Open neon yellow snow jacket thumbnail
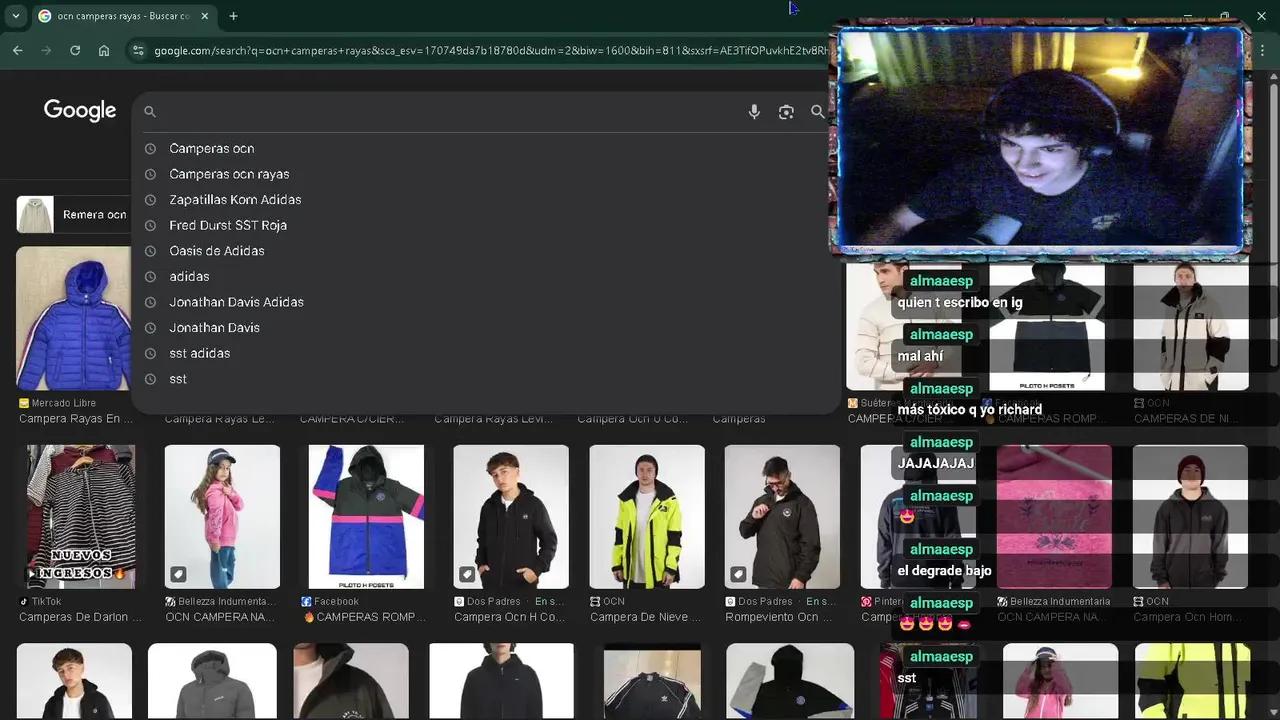This screenshot has width=1280, height=720. 647,517
